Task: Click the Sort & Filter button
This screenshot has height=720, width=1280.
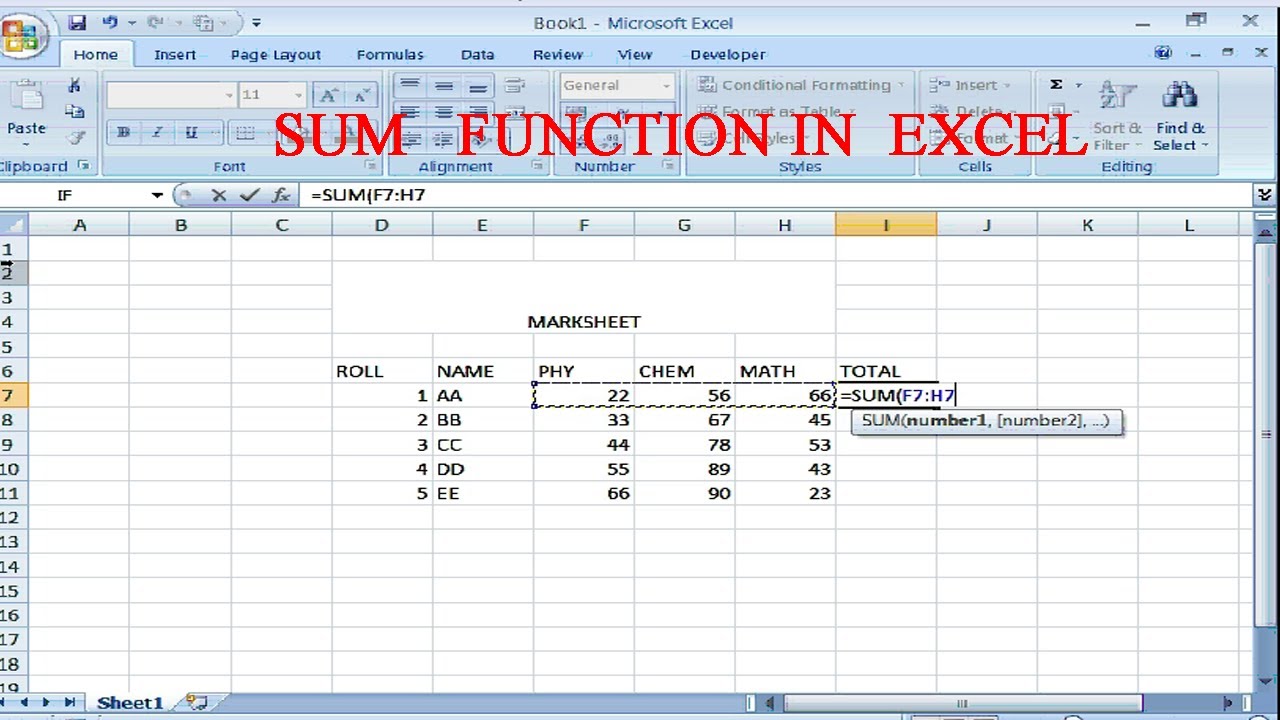Action: tap(1117, 115)
